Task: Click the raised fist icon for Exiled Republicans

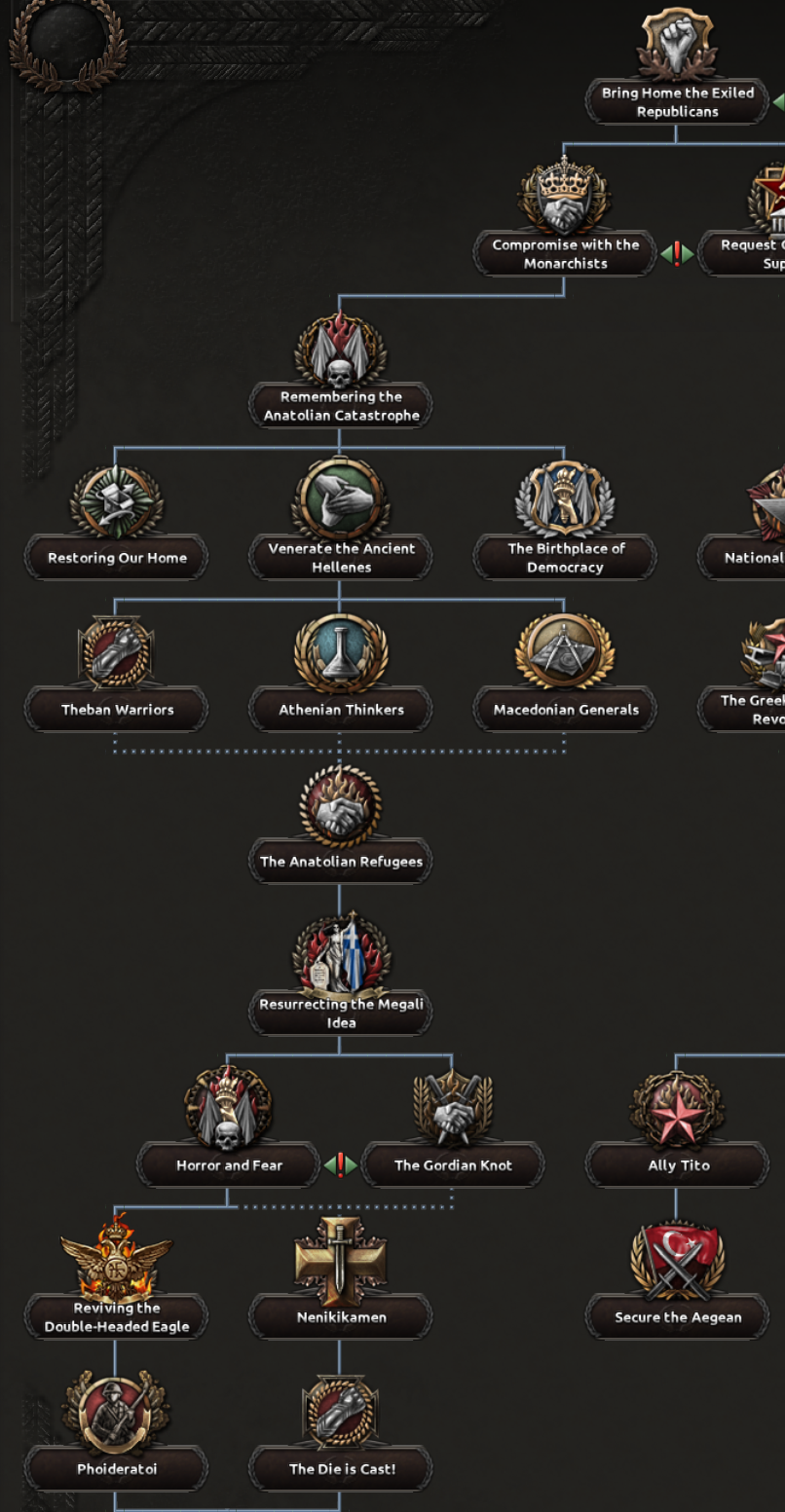Action: pyautogui.click(x=677, y=44)
